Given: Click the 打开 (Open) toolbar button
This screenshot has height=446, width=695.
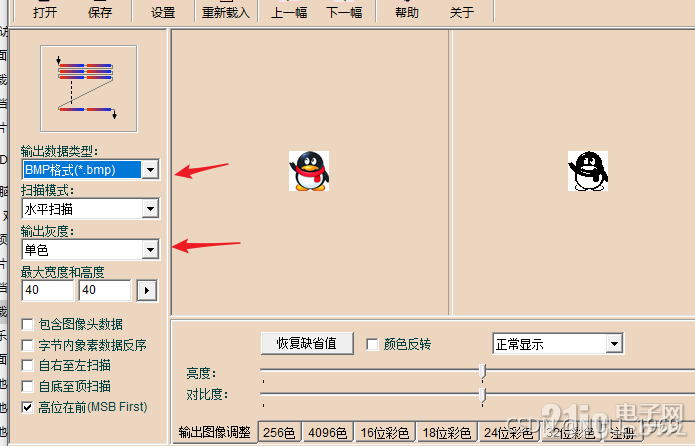Looking at the screenshot, I should [45, 11].
